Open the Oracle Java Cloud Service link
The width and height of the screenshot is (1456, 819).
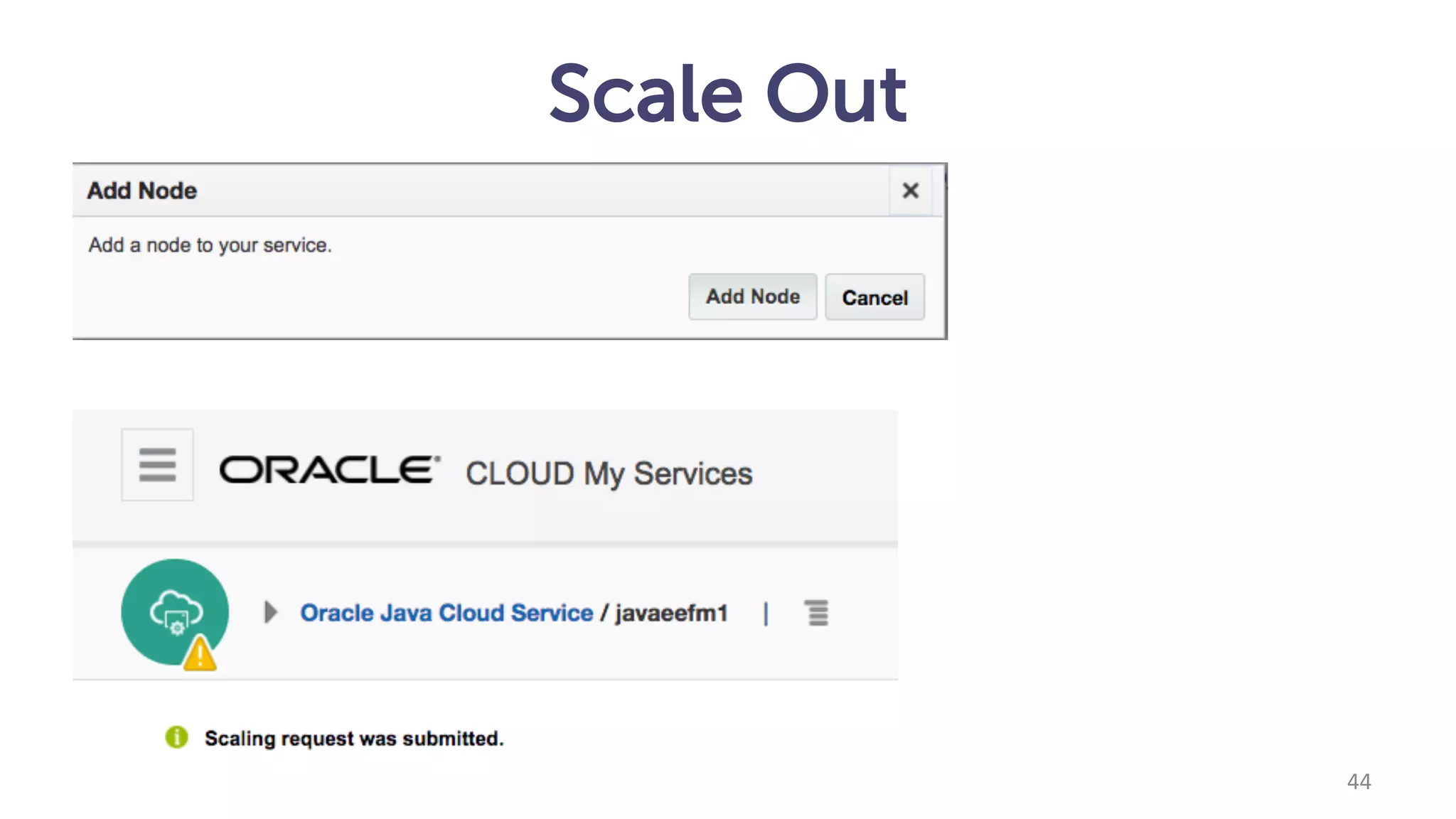click(x=446, y=613)
